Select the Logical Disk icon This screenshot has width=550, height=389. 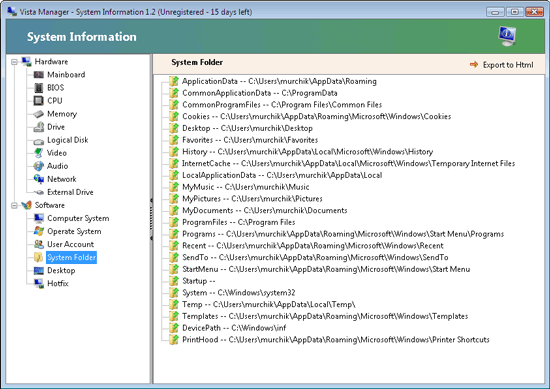point(39,141)
